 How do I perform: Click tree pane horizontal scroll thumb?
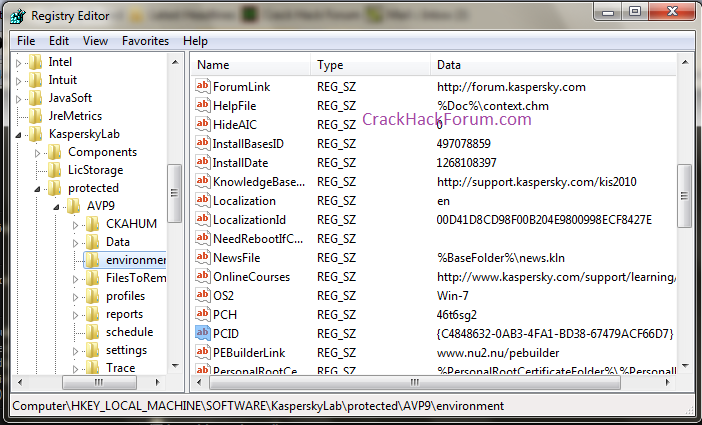click(x=99, y=382)
